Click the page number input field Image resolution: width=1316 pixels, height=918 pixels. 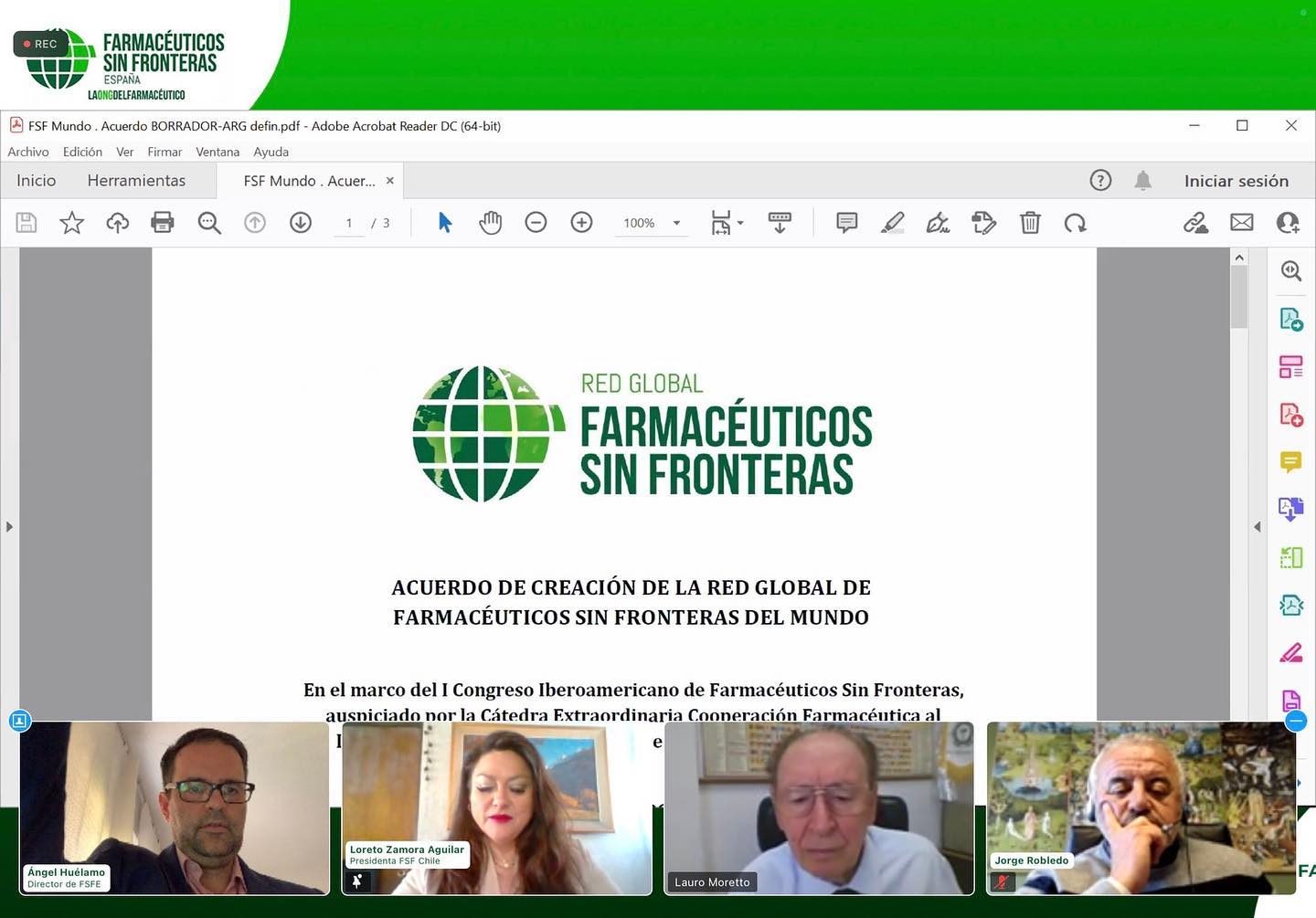[x=349, y=223]
